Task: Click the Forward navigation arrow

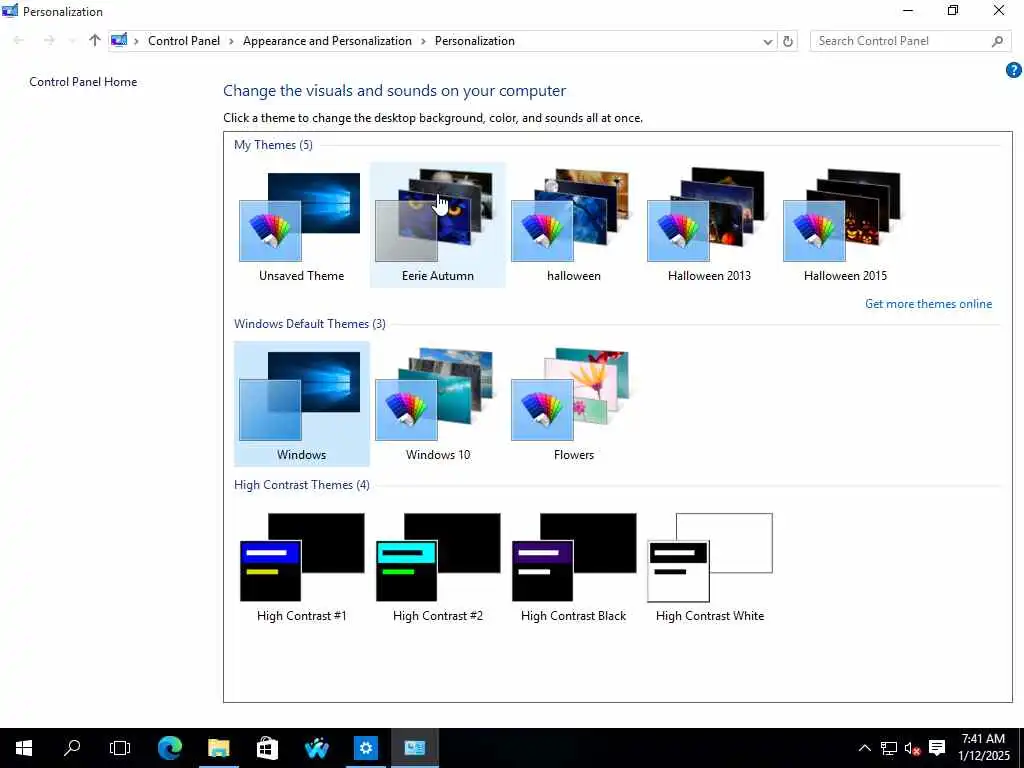Action: (49, 40)
